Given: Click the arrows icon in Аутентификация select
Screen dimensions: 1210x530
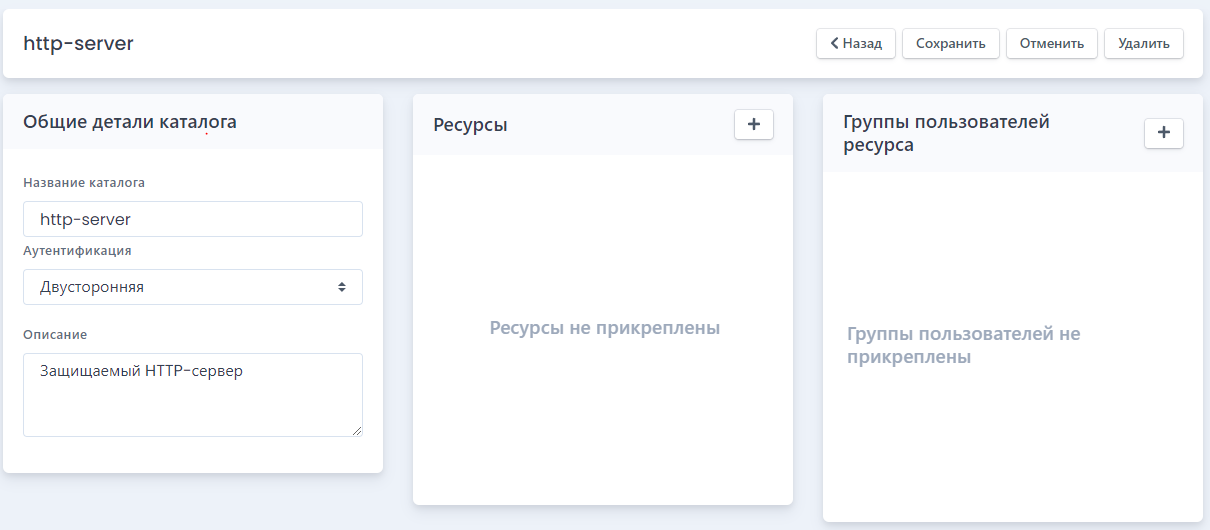Looking at the screenshot, I should click(x=342, y=287).
